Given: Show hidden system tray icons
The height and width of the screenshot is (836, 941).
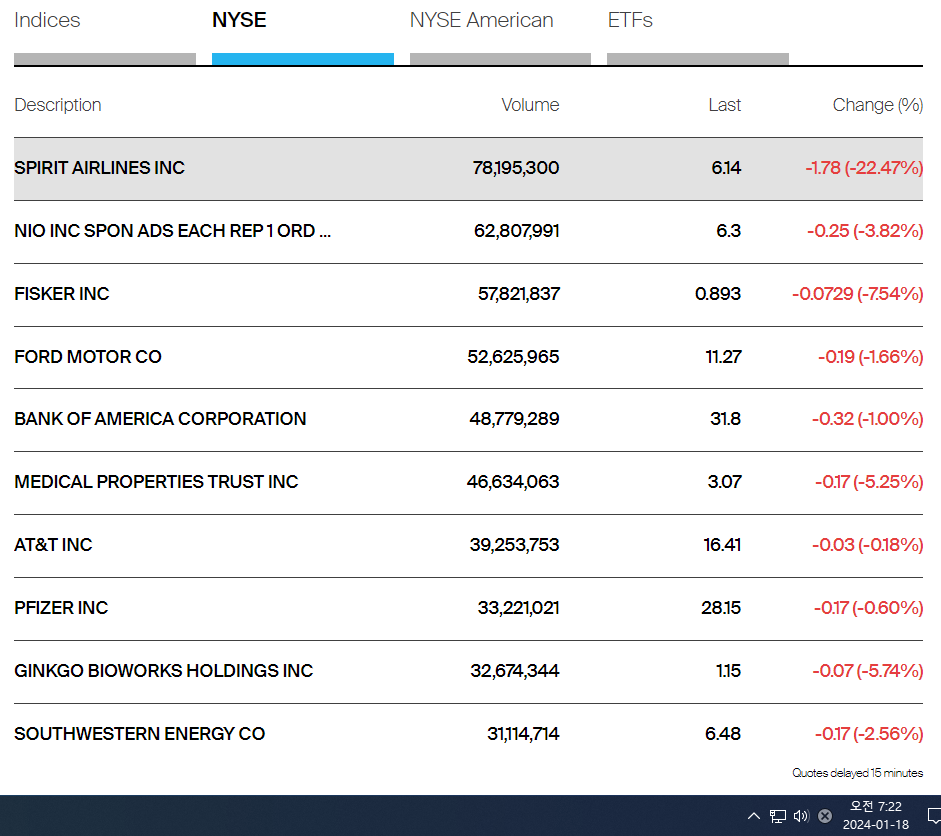Looking at the screenshot, I should pos(754,816).
